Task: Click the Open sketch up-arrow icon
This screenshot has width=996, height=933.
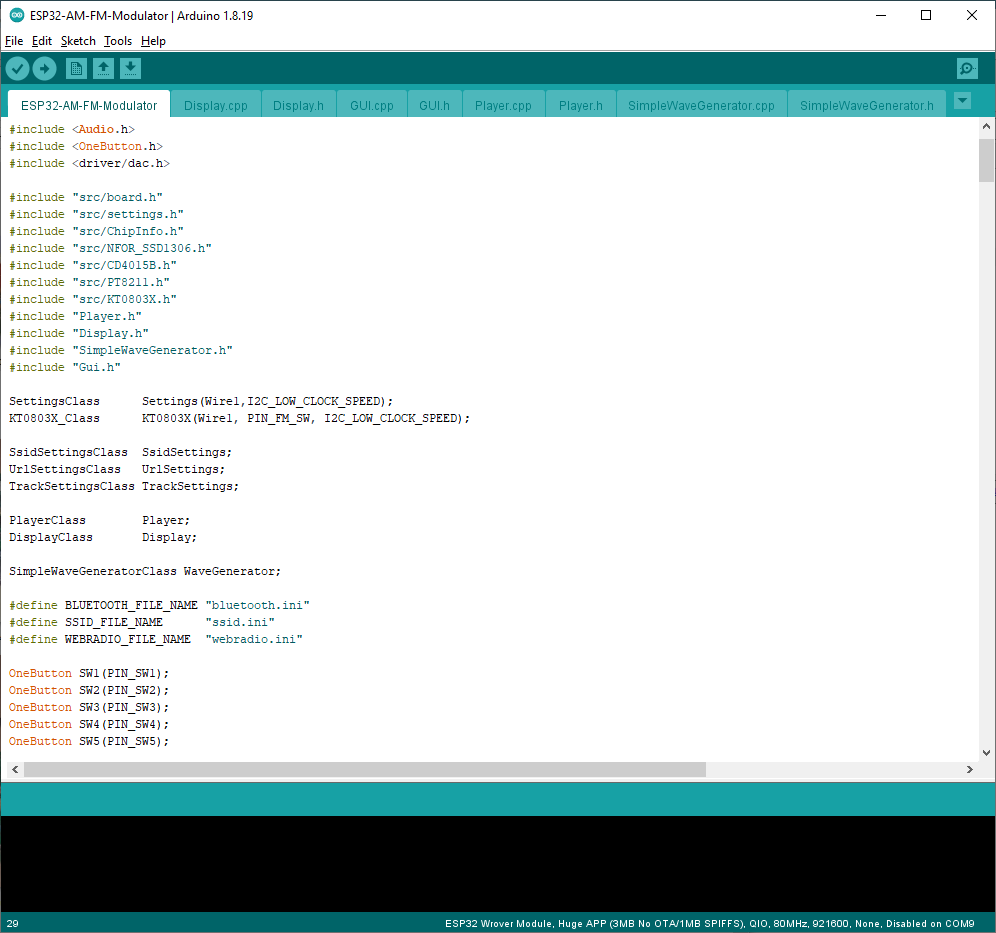Action: tap(104, 69)
